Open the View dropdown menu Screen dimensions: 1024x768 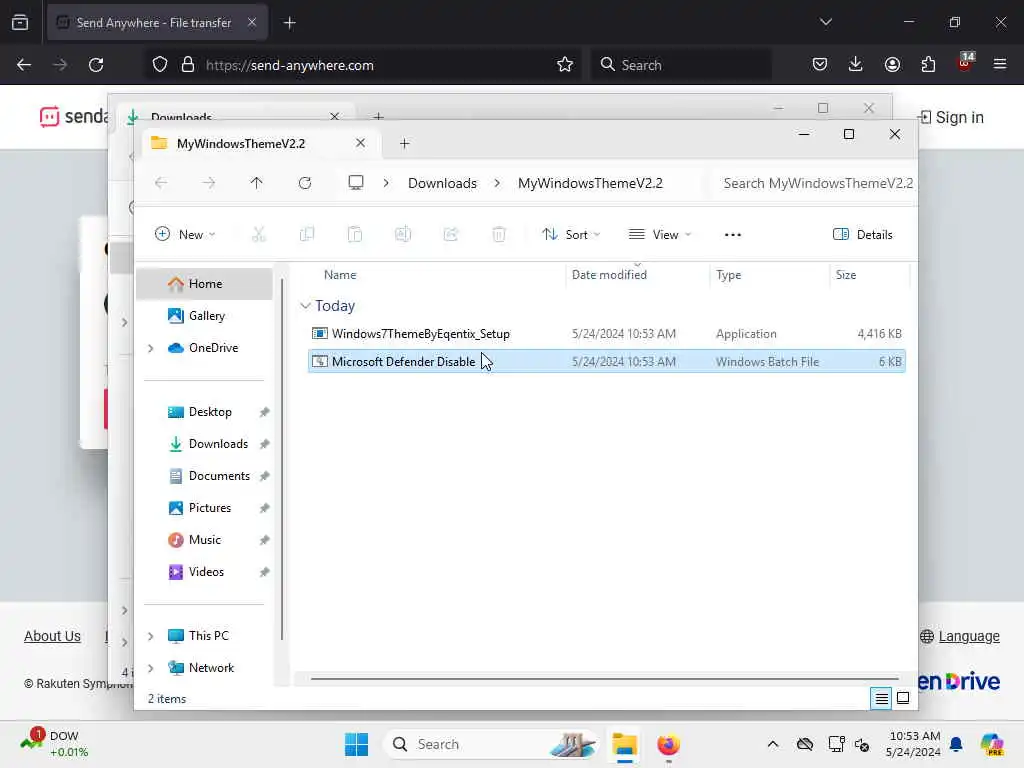point(660,234)
